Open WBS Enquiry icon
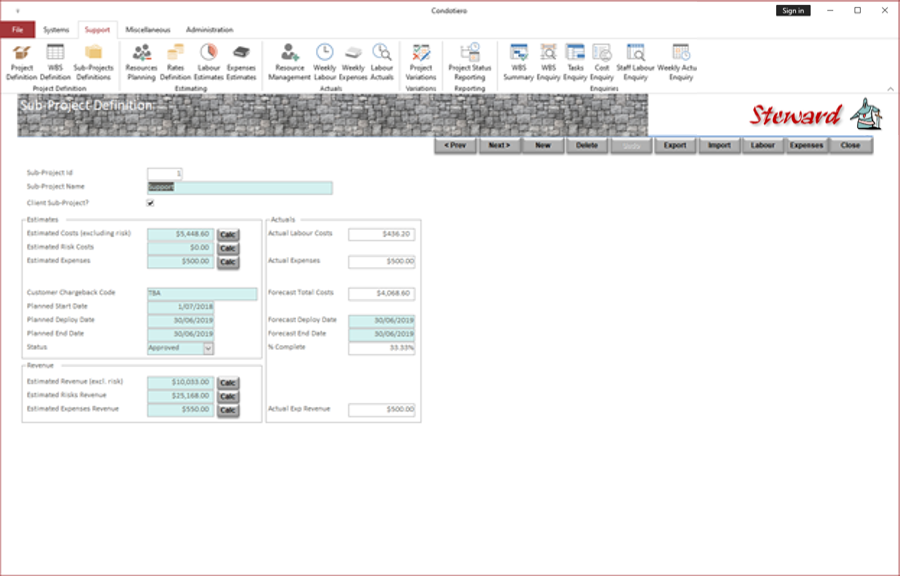The image size is (900, 576). pyautogui.click(x=548, y=62)
